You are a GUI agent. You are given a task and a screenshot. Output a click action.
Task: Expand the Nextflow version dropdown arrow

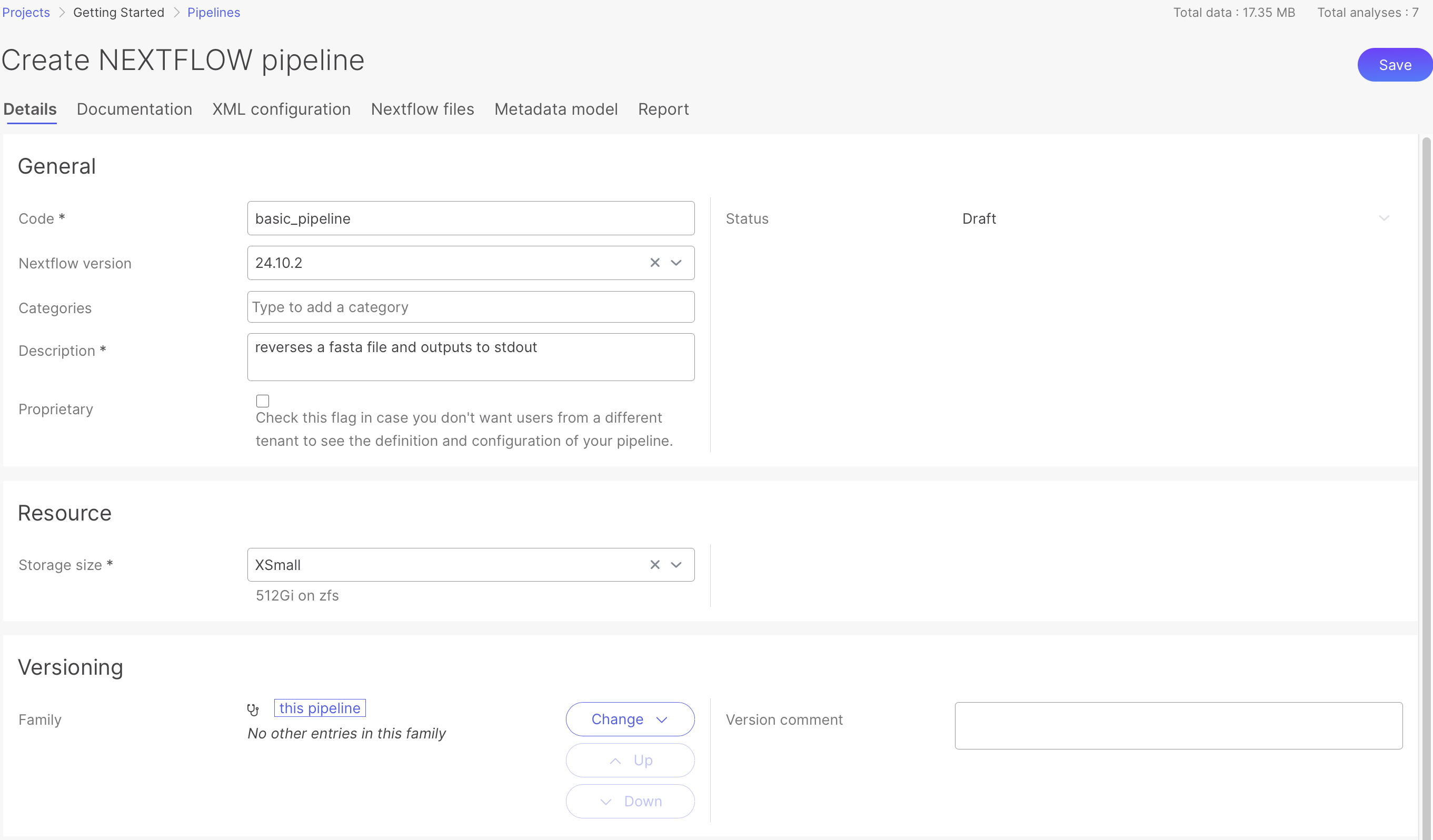pyautogui.click(x=676, y=263)
